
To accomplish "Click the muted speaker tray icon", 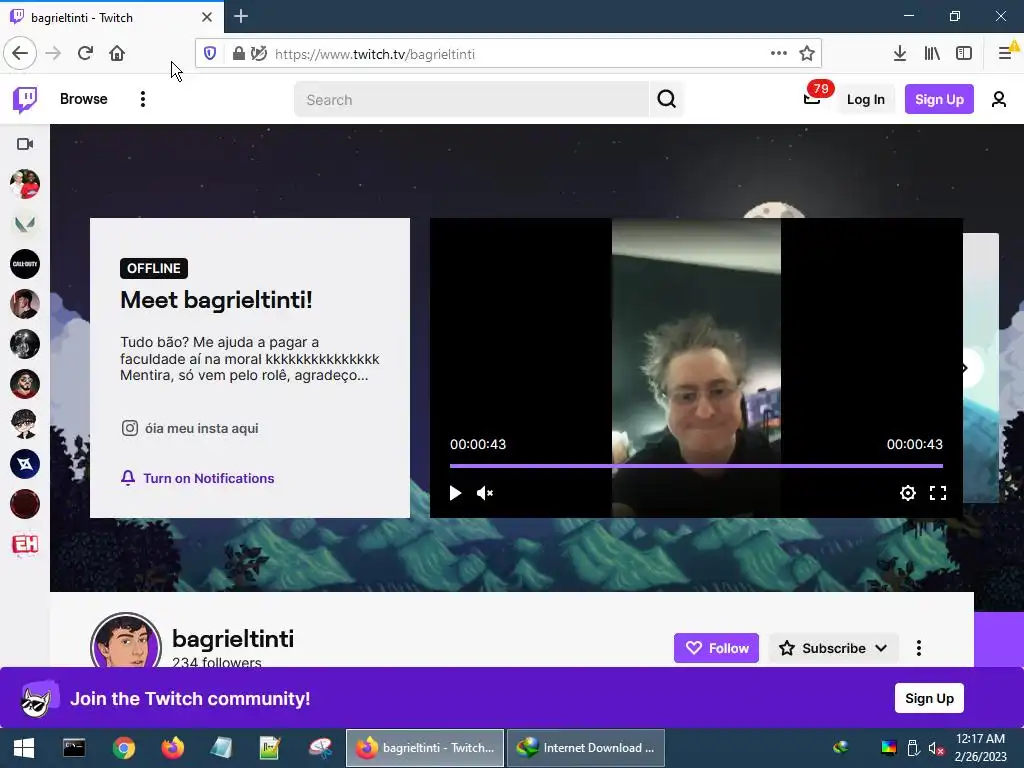I will (x=936, y=748).
